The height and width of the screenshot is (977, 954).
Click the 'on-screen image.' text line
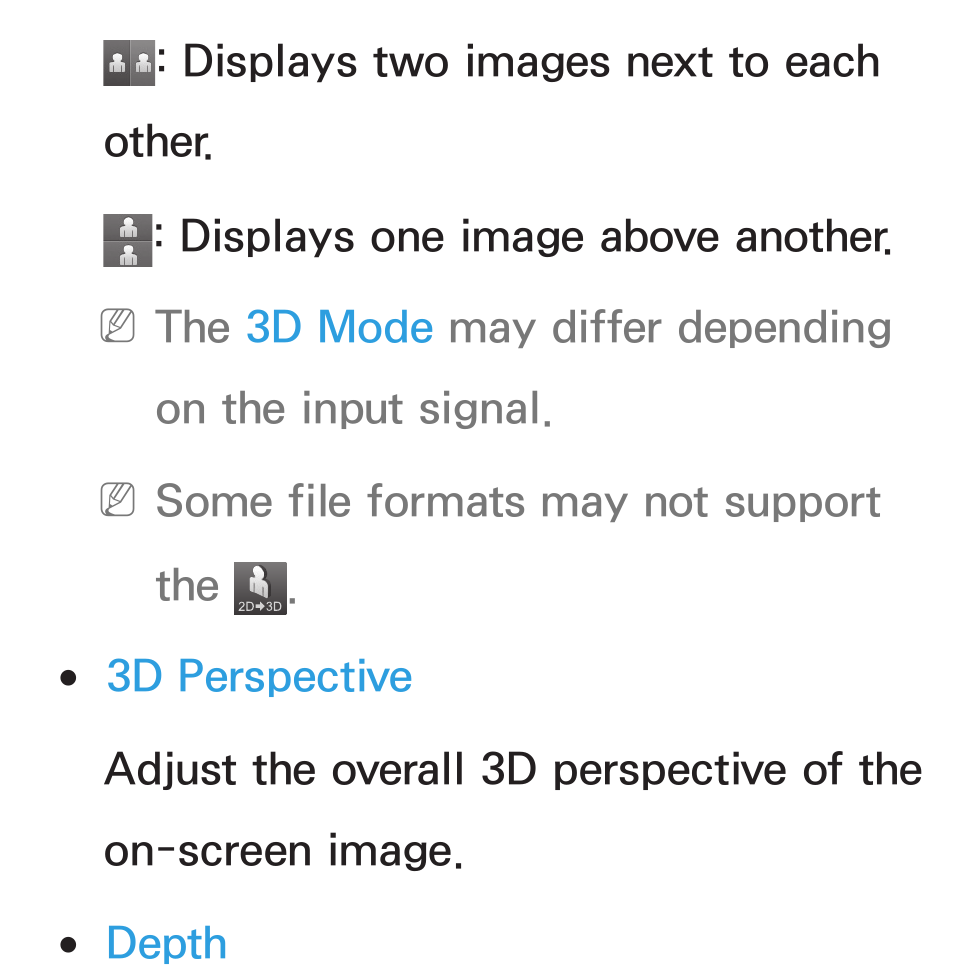click(x=284, y=852)
